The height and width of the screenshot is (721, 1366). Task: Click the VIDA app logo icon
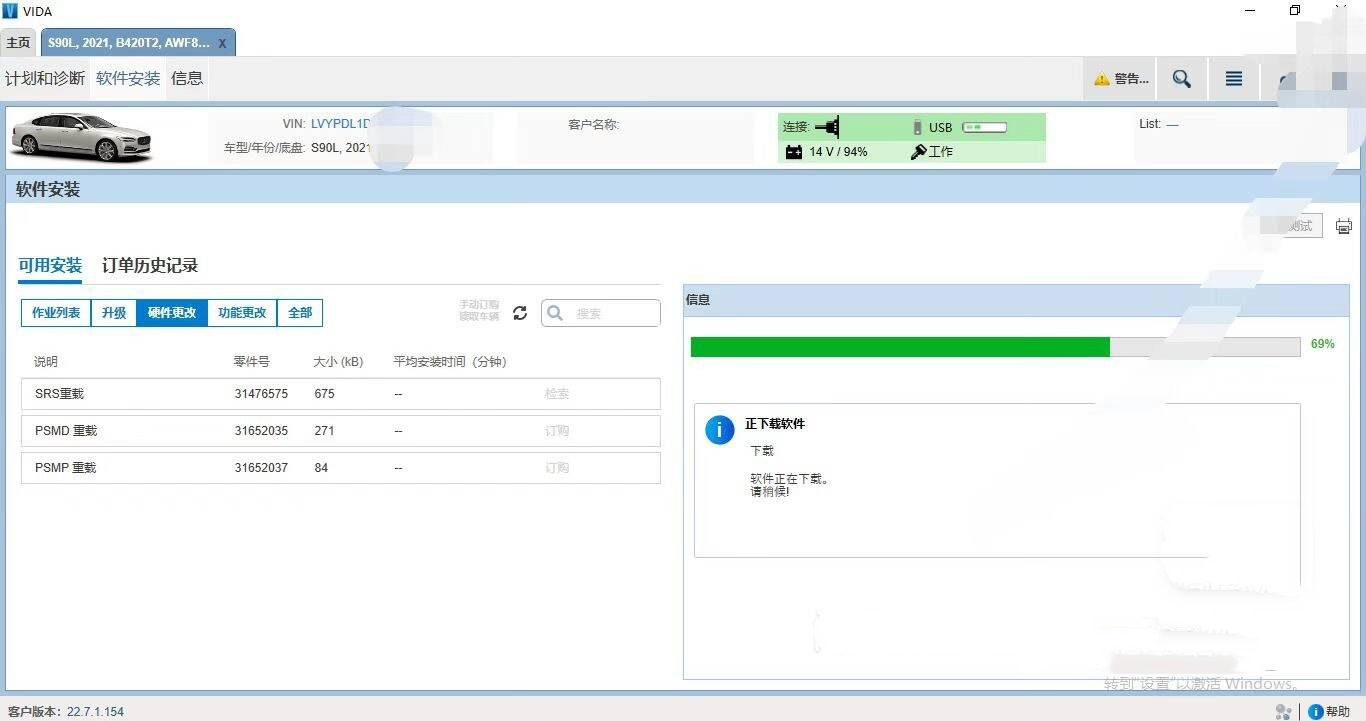10,11
